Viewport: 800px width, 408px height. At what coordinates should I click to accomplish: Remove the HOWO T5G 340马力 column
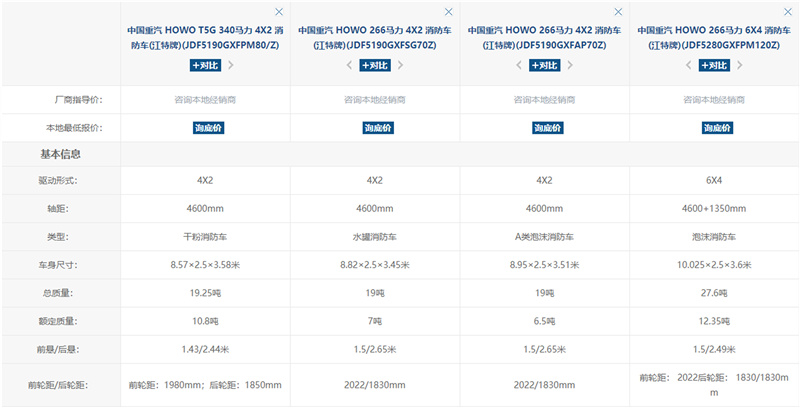point(279,11)
